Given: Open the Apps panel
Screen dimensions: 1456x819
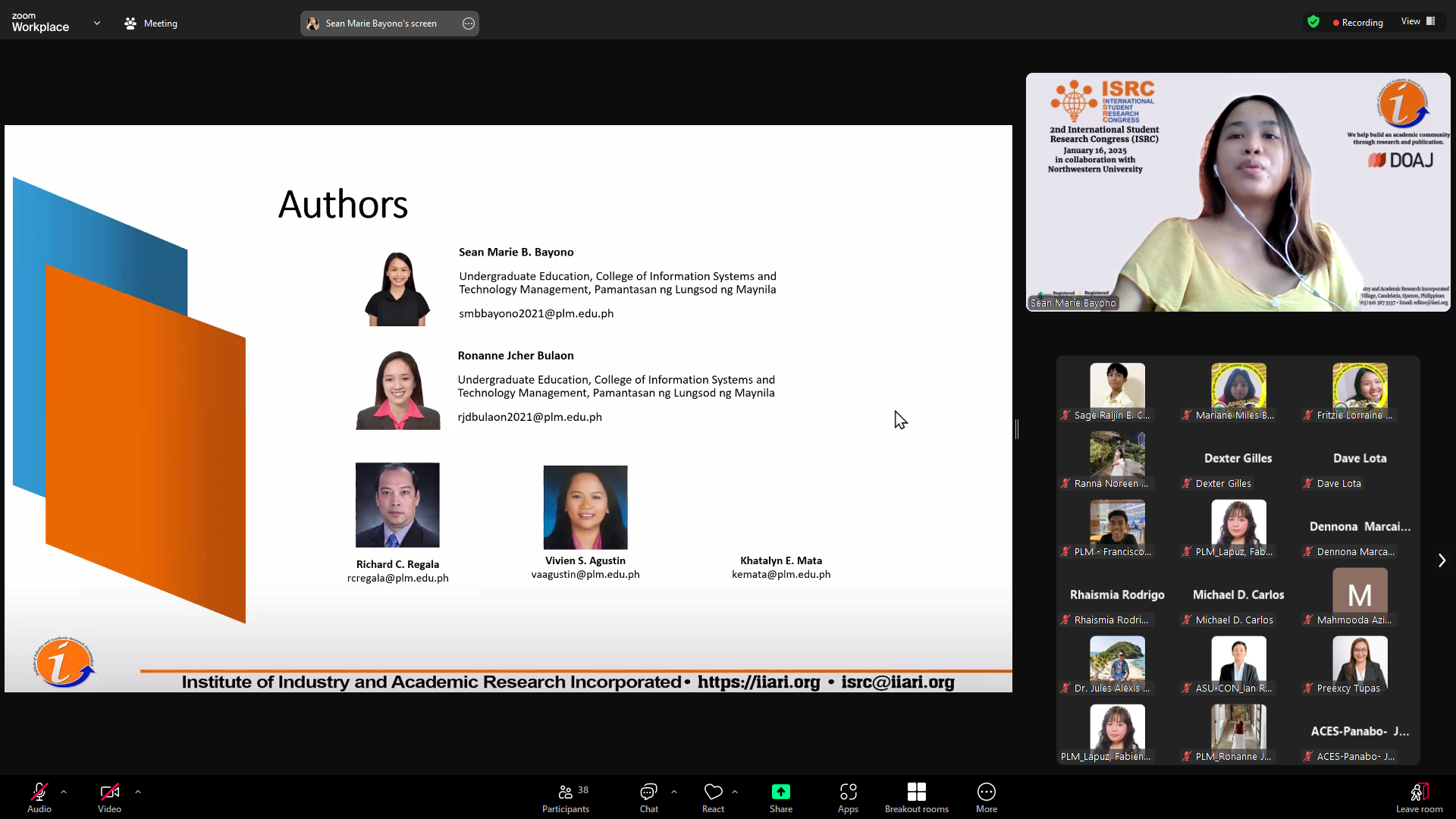Looking at the screenshot, I should point(848,792).
